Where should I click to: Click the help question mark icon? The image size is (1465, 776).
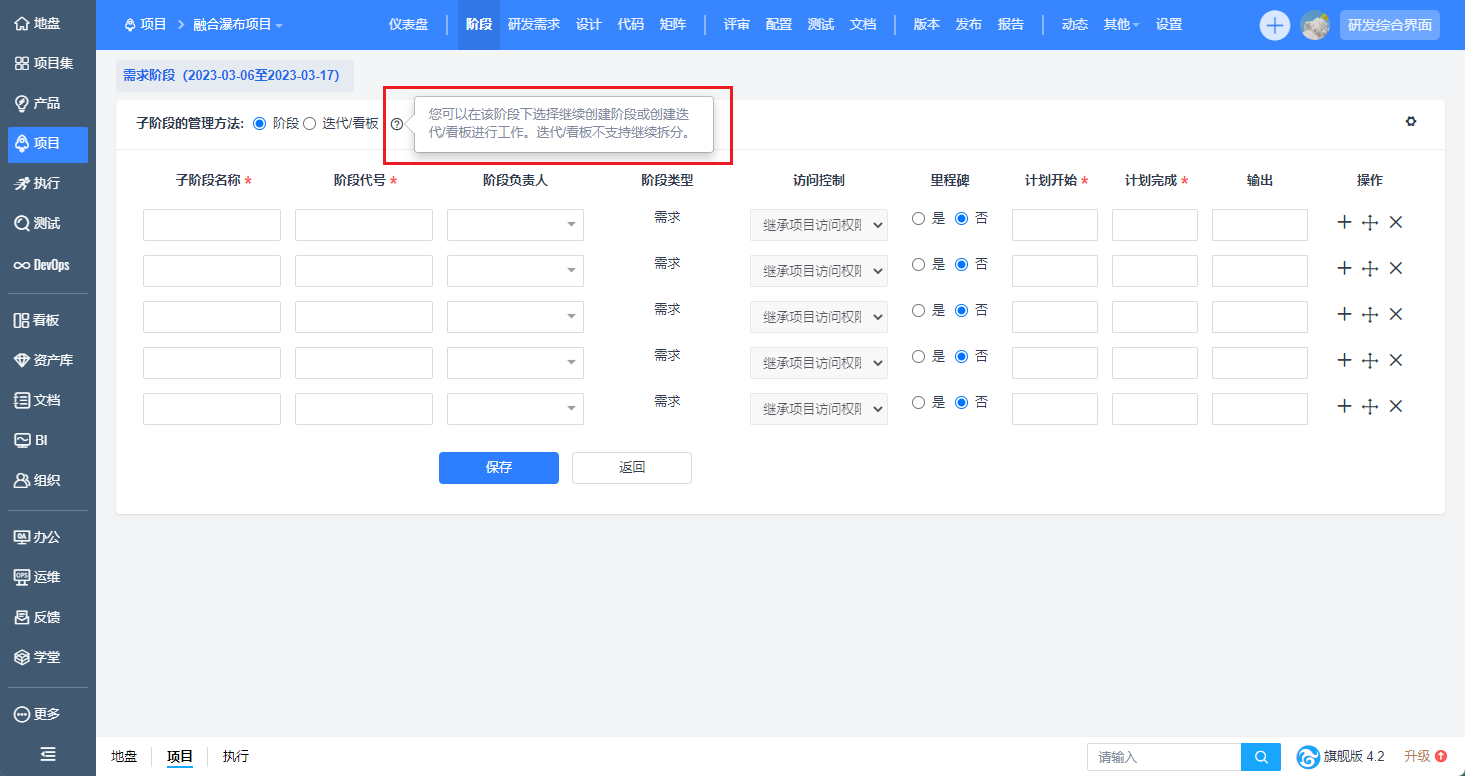pyautogui.click(x=397, y=124)
